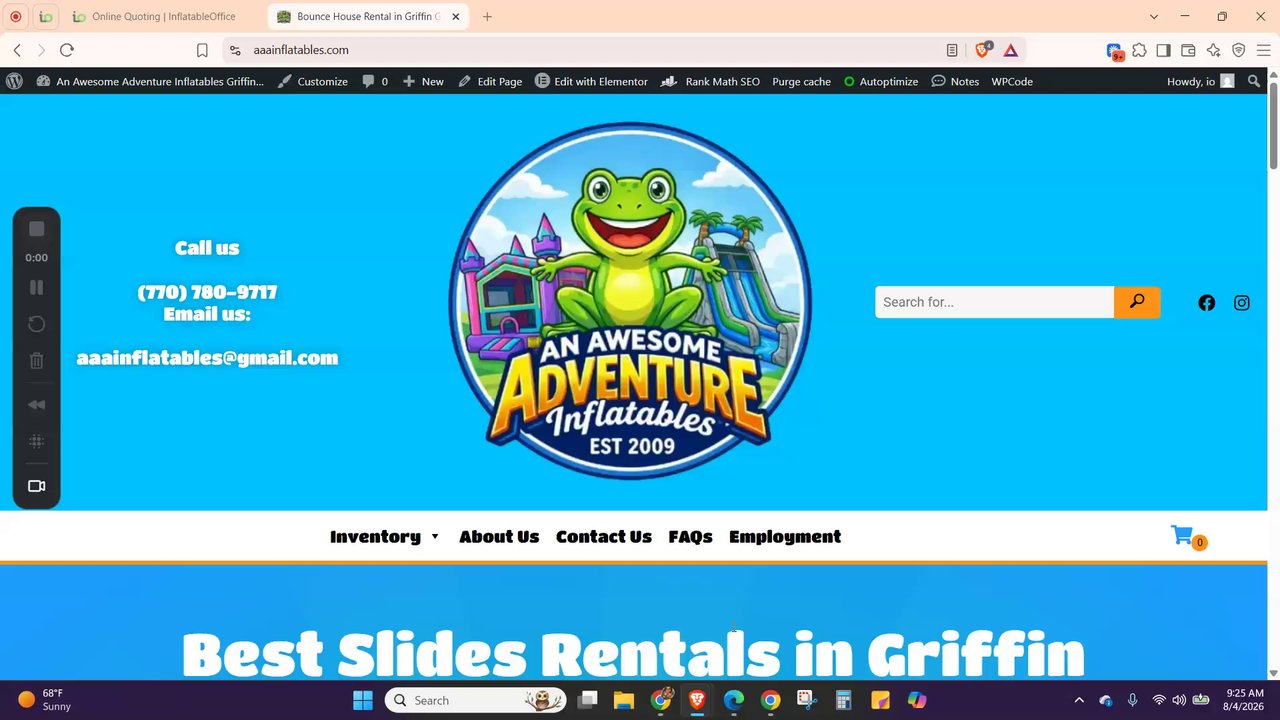
Task: Click the Adventure Inflatables frog logo
Action: pos(630,301)
